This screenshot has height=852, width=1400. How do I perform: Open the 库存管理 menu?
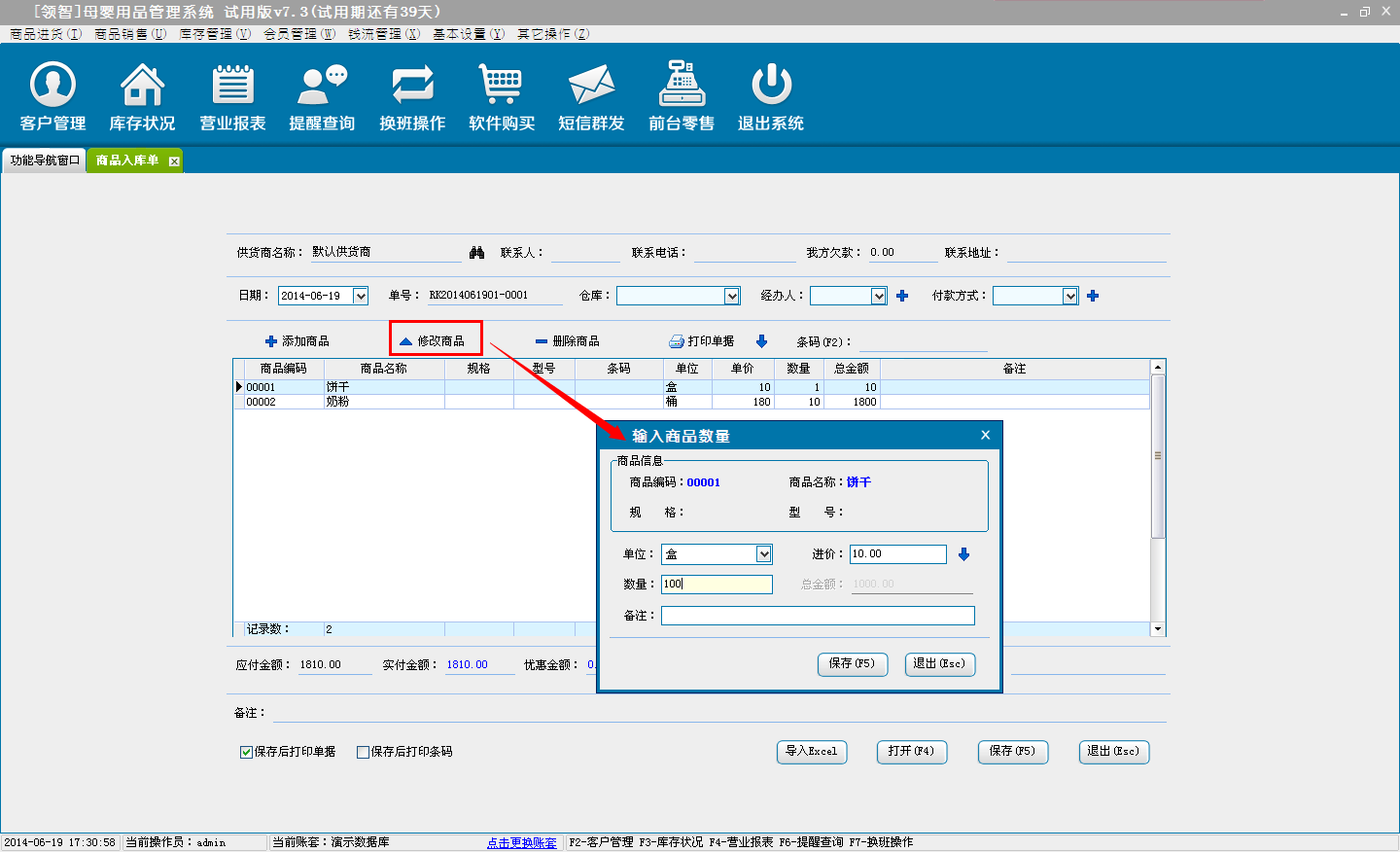coord(214,34)
